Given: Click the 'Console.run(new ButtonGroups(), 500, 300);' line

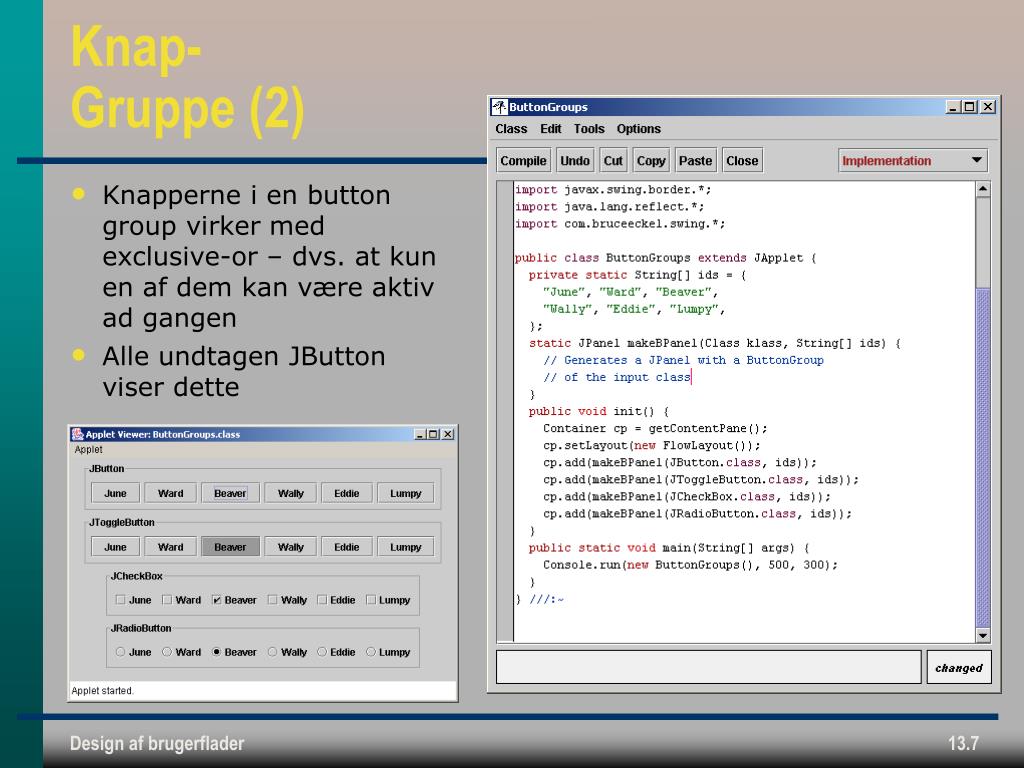Looking at the screenshot, I should (x=690, y=565).
